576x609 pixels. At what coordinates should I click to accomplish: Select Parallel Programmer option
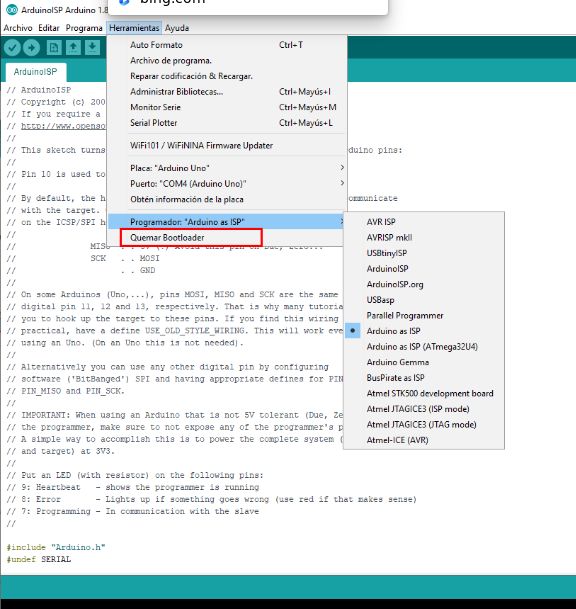click(x=424, y=315)
